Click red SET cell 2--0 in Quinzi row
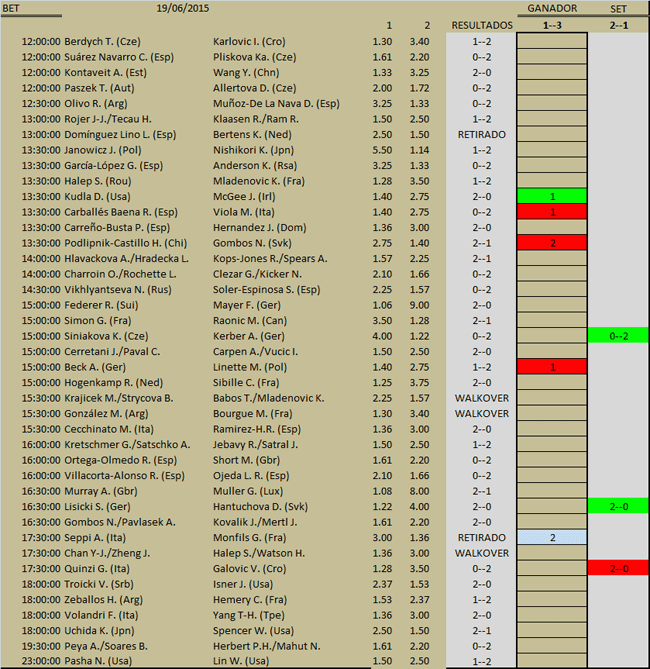Viewport: 650px width, 669px height. [618, 568]
